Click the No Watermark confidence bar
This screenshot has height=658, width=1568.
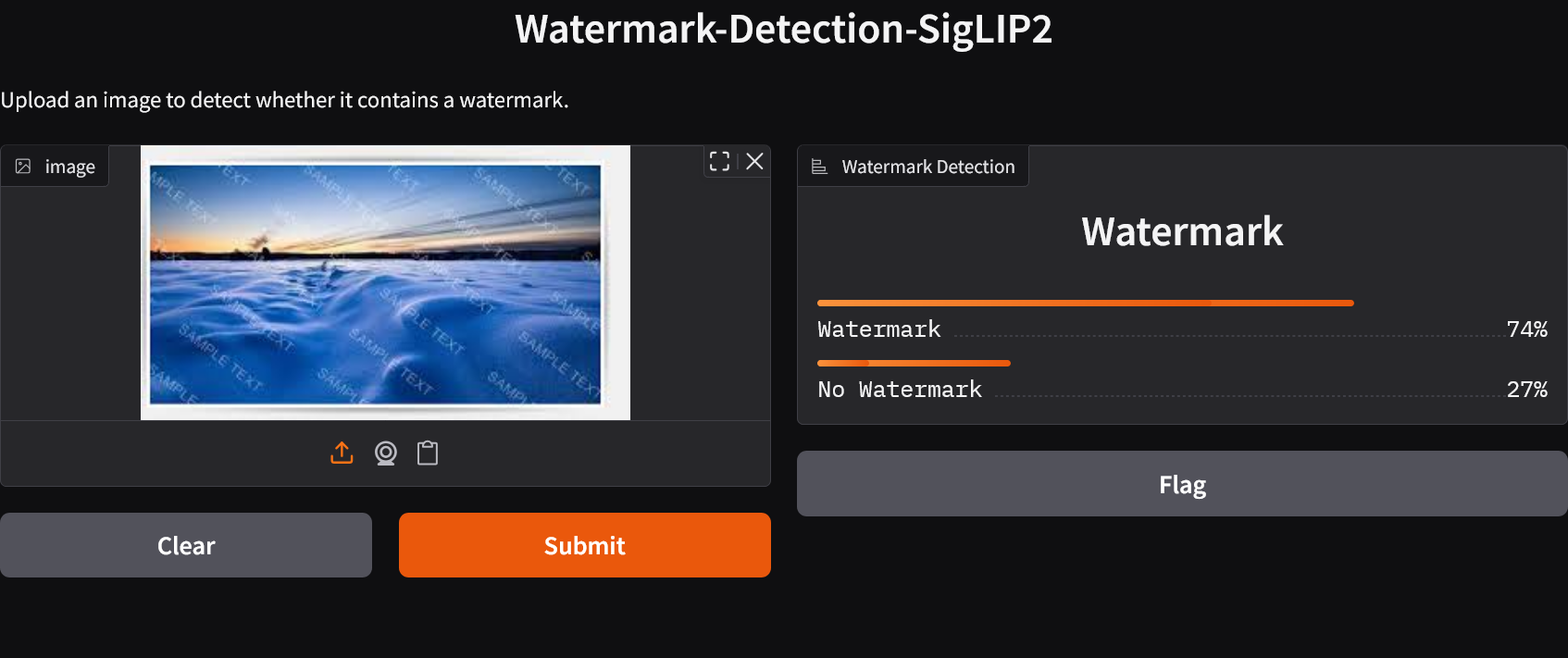pyautogui.click(x=914, y=363)
